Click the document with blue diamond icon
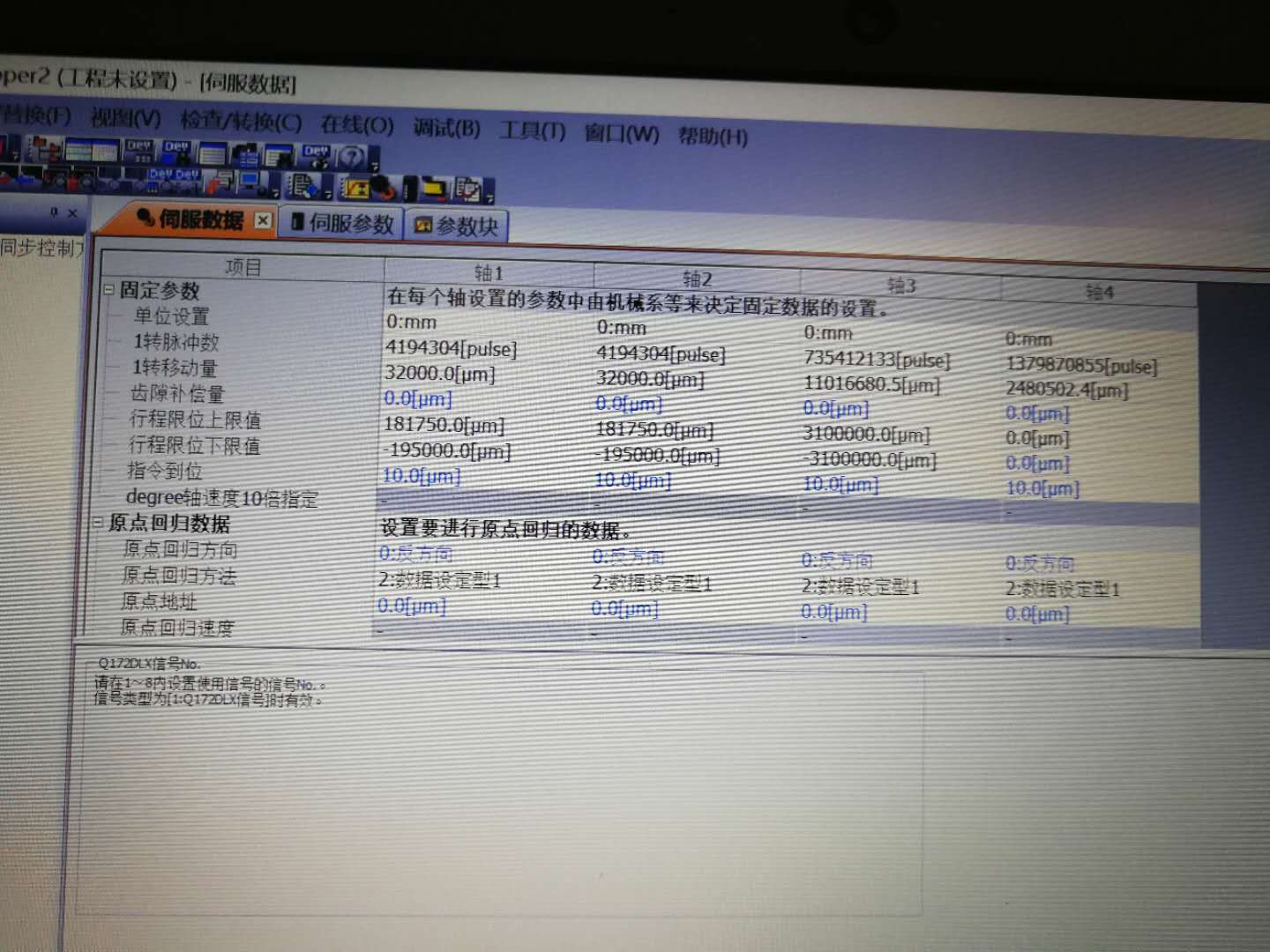The width and height of the screenshot is (1270, 952). pos(303,186)
